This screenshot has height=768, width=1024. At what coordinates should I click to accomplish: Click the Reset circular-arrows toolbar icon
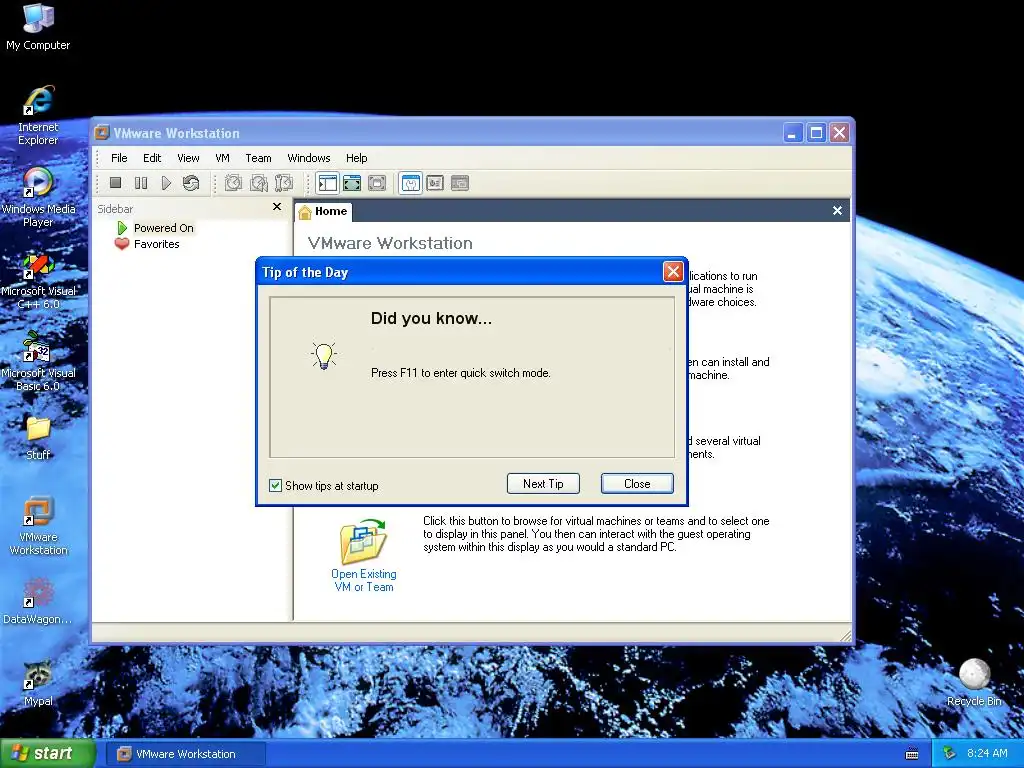click(x=191, y=183)
